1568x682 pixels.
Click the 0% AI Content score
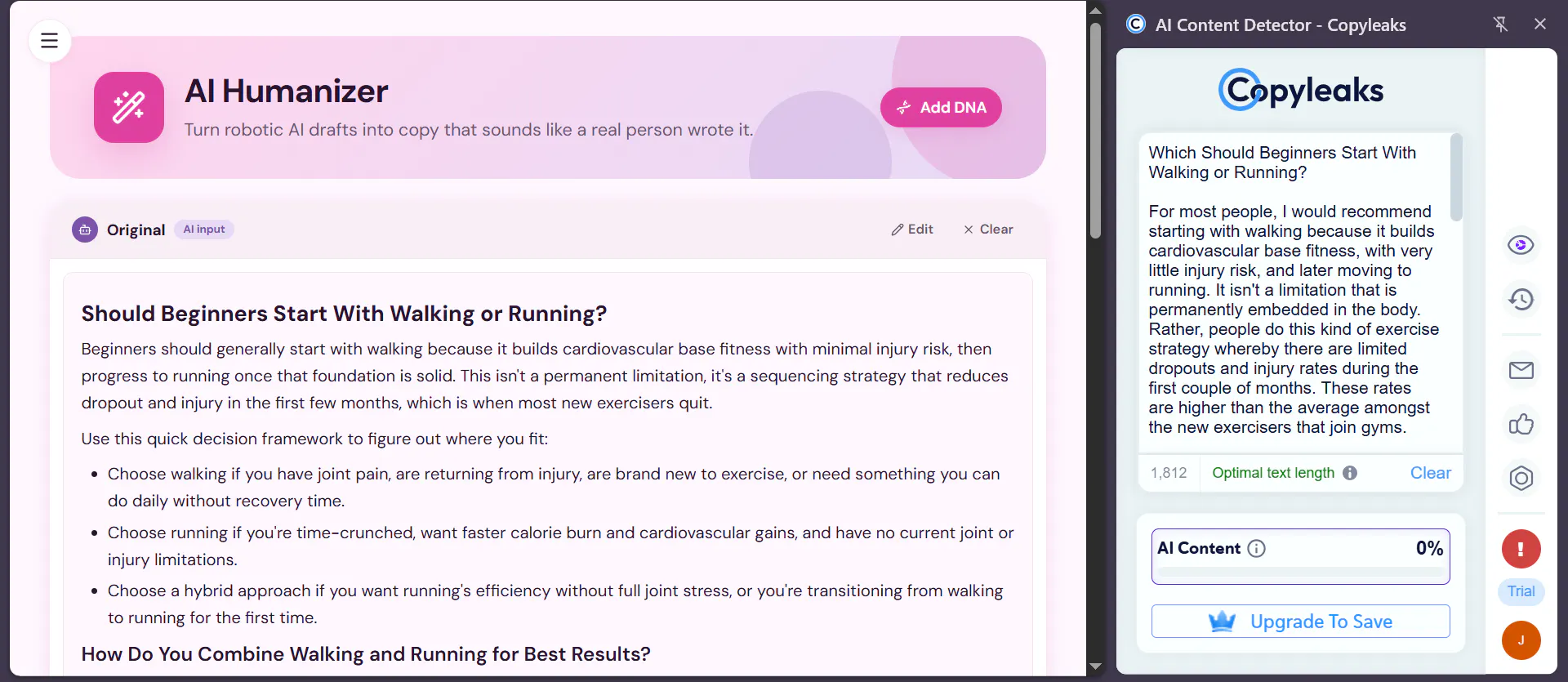point(1429,548)
